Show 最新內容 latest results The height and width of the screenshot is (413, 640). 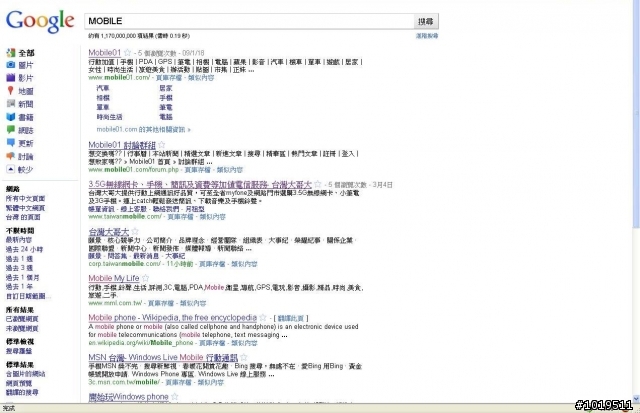click(x=19, y=240)
